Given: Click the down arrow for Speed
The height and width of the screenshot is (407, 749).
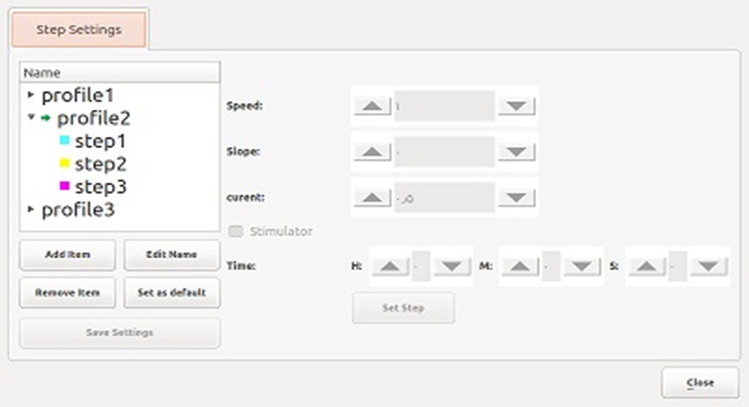Looking at the screenshot, I should [x=516, y=107].
